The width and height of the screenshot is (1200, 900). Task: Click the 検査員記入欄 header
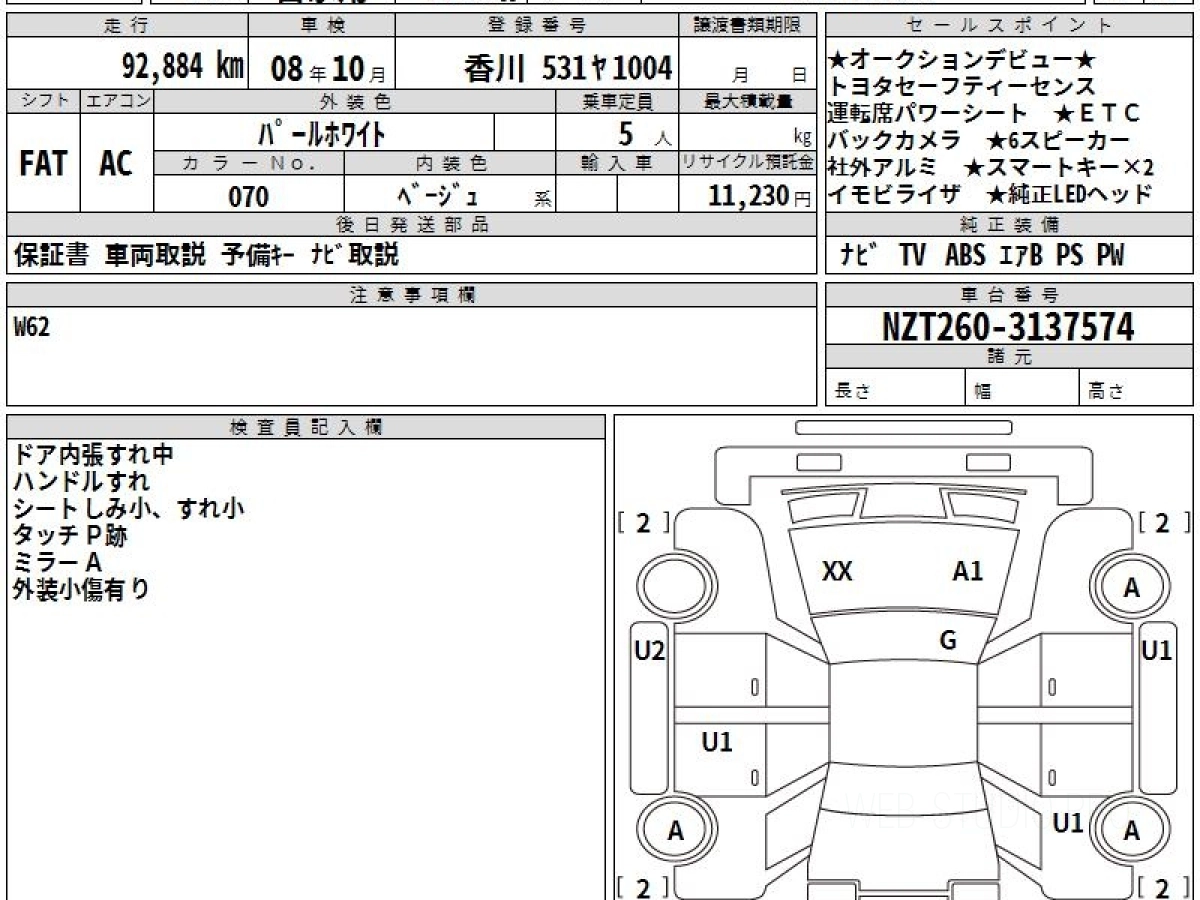306,426
